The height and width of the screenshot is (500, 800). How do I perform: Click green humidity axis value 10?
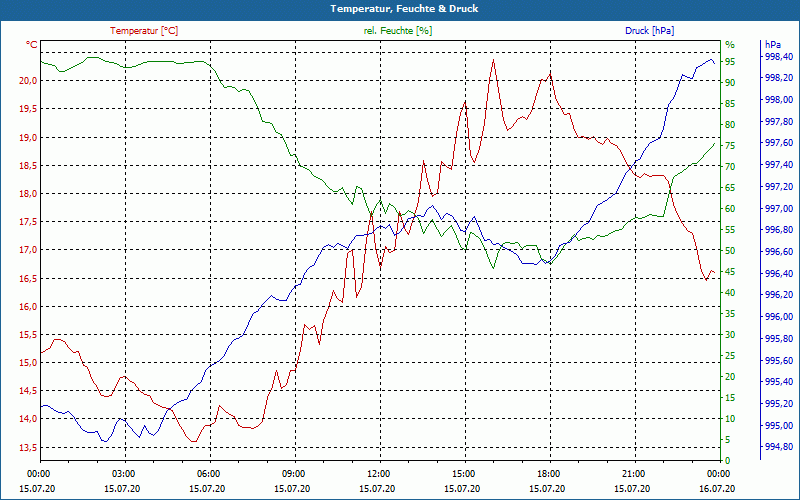(x=730, y=419)
